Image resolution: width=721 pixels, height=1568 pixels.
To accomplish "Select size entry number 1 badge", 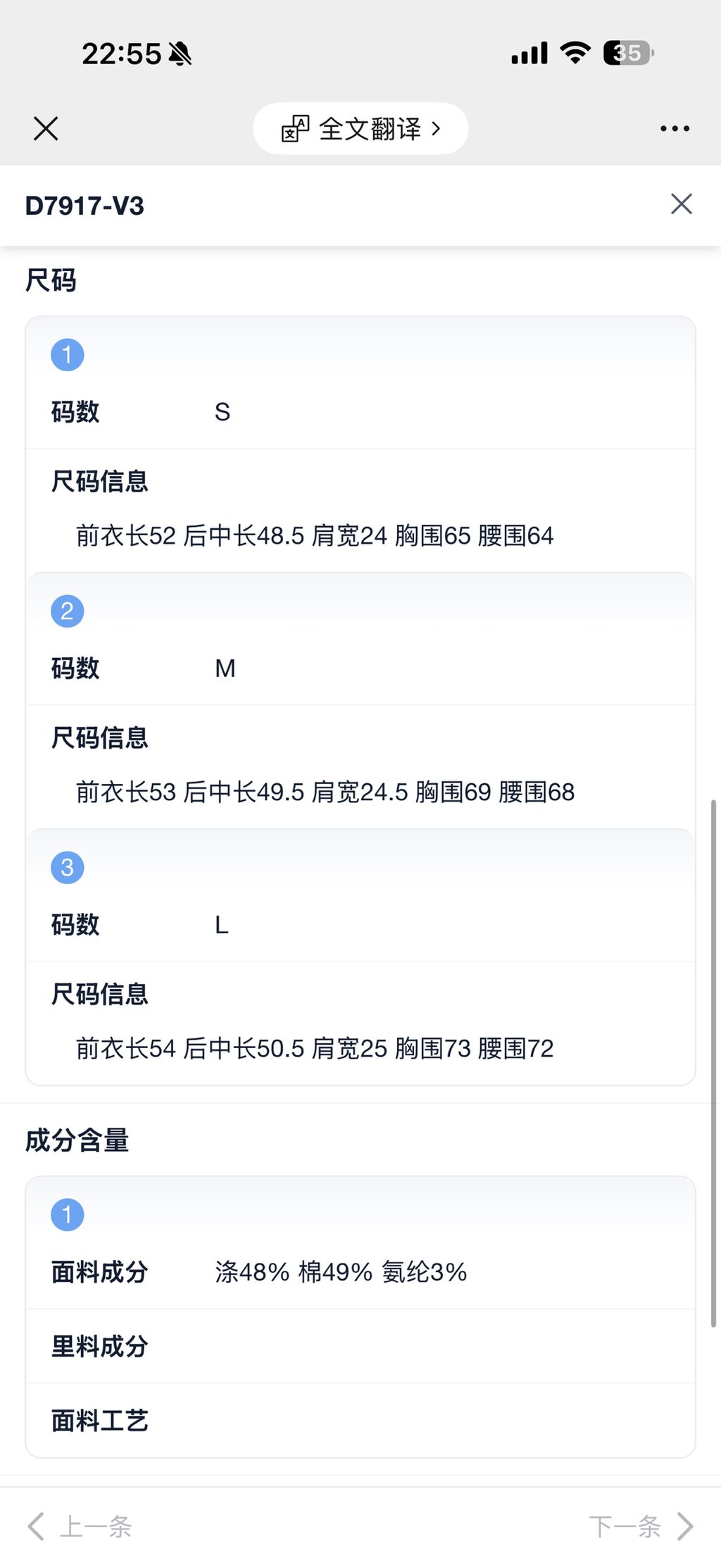I will coord(68,354).
